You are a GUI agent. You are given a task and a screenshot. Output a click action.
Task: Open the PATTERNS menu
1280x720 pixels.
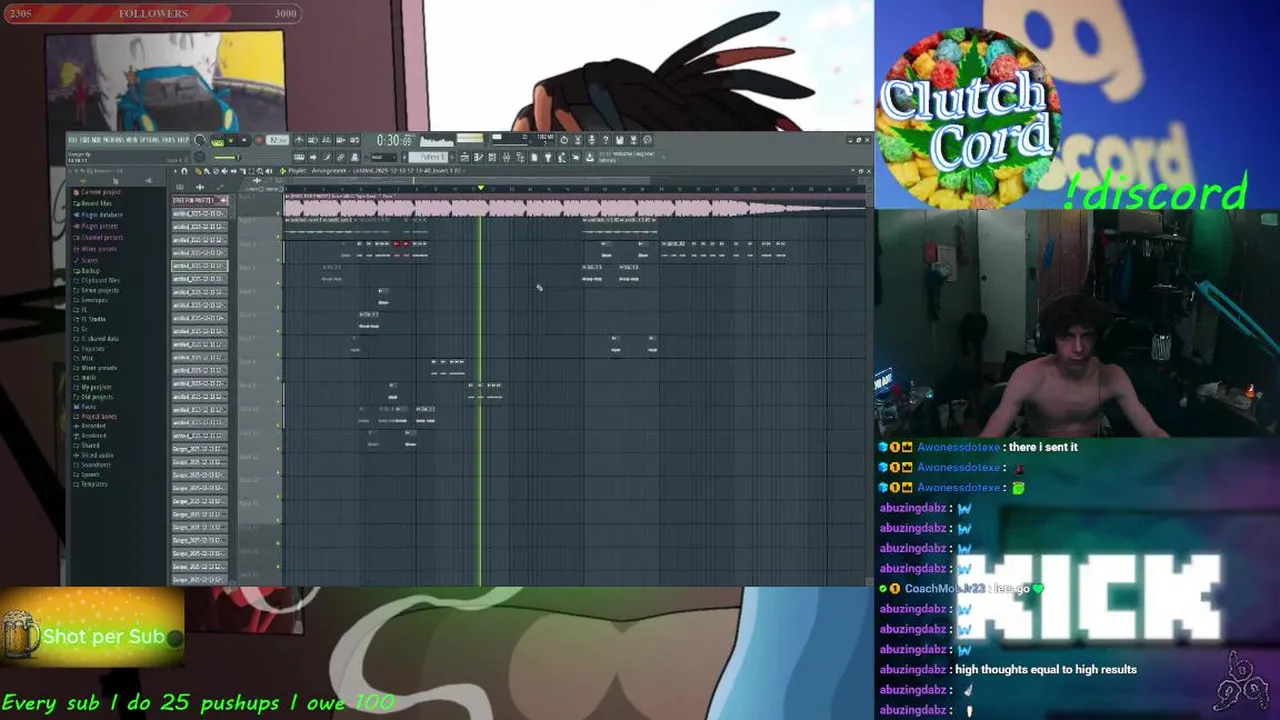[x=113, y=140]
